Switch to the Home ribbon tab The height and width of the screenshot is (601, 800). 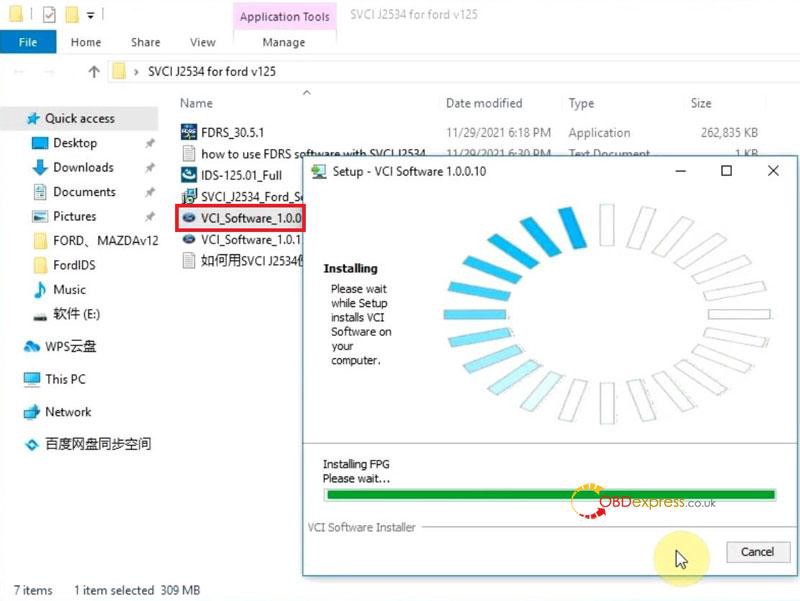pyautogui.click(x=86, y=42)
